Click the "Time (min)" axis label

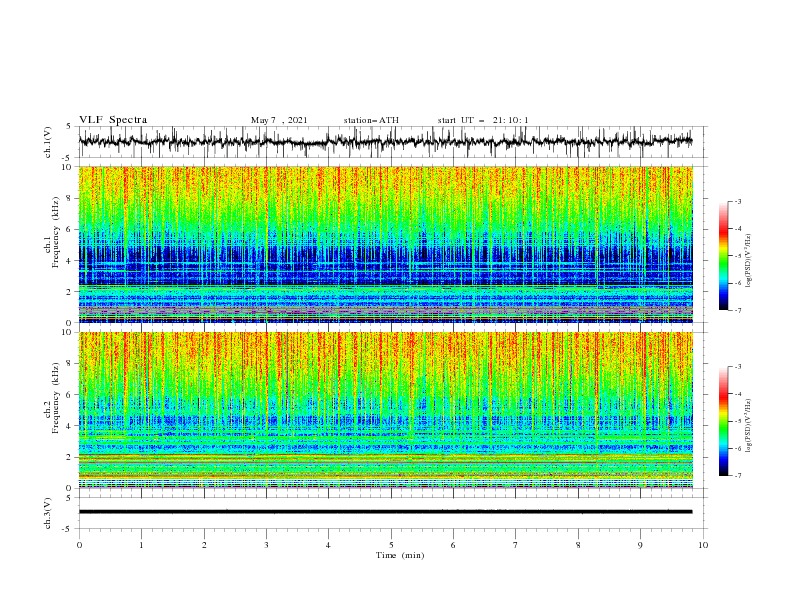[400, 555]
